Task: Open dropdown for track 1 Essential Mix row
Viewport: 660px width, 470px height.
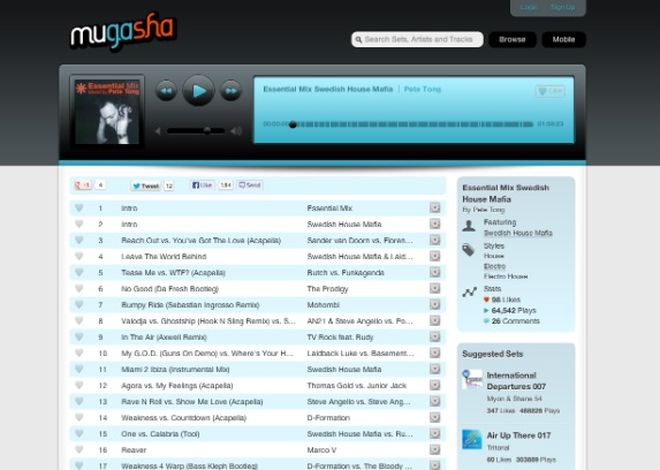Action: pyautogui.click(x=435, y=207)
